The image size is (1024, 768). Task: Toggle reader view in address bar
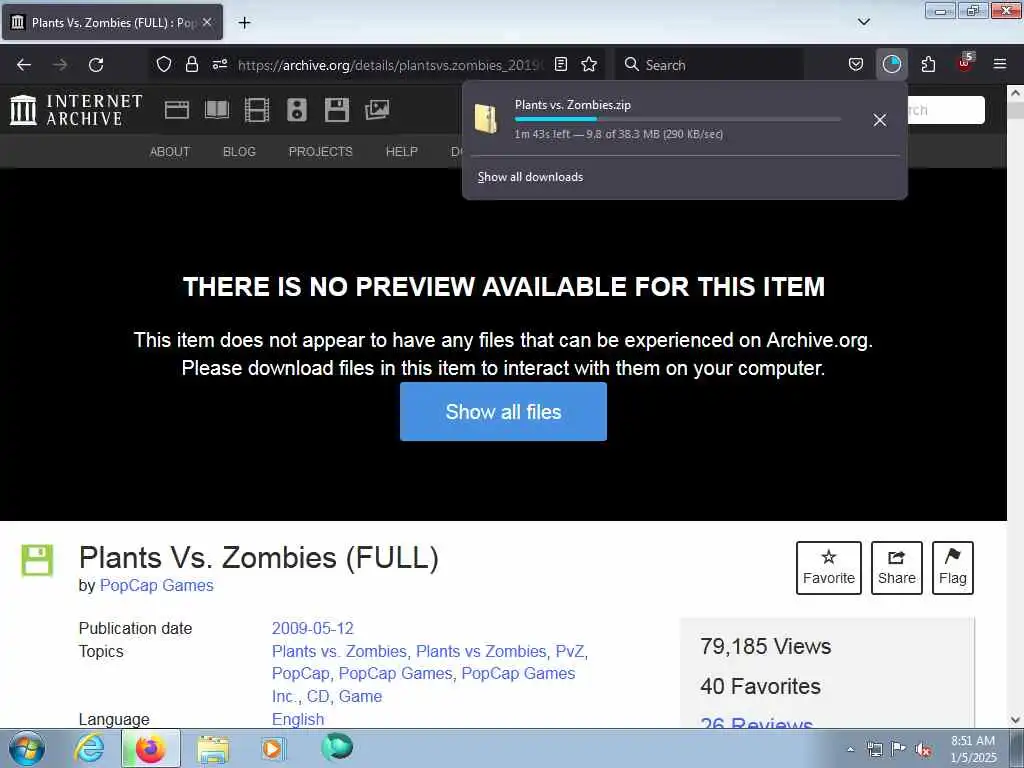pyautogui.click(x=561, y=65)
